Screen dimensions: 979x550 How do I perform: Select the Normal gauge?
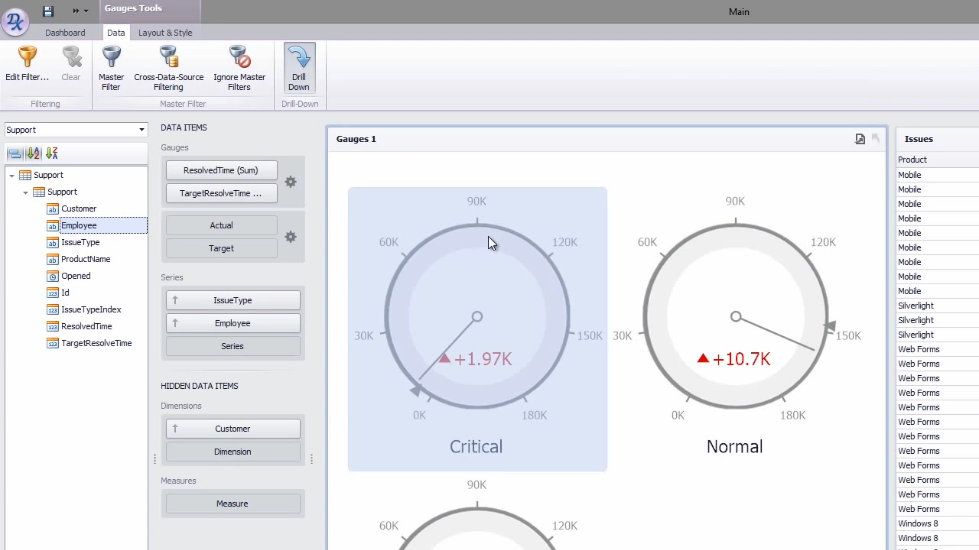[x=735, y=329]
